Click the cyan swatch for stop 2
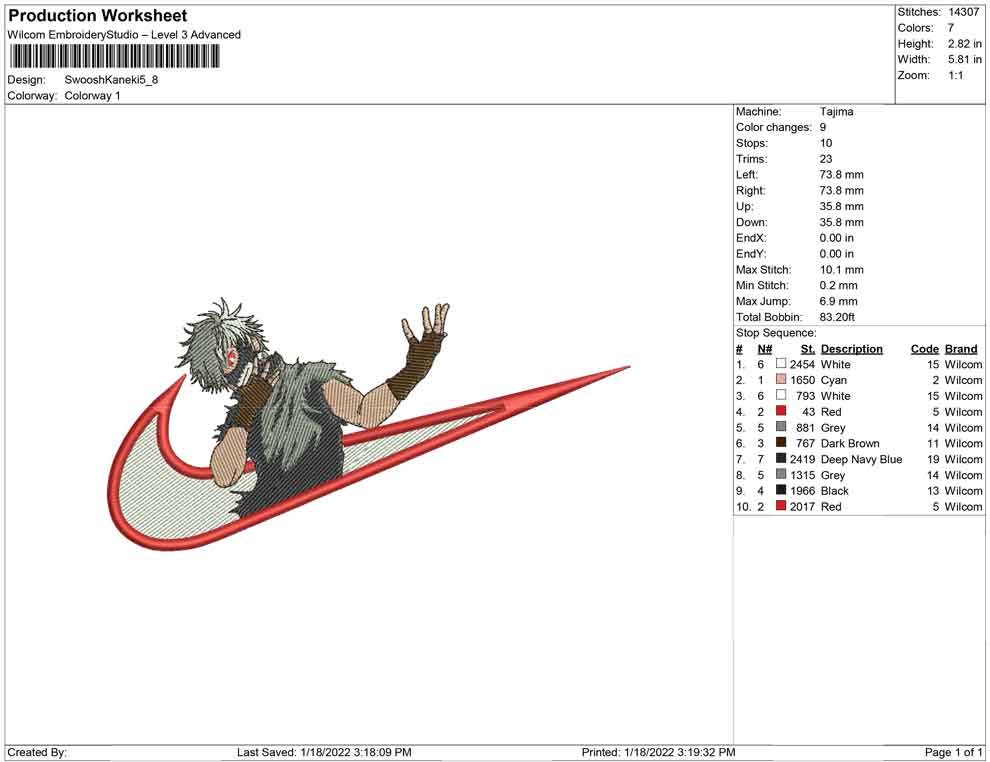This screenshot has height=762, width=990. coord(781,379)
